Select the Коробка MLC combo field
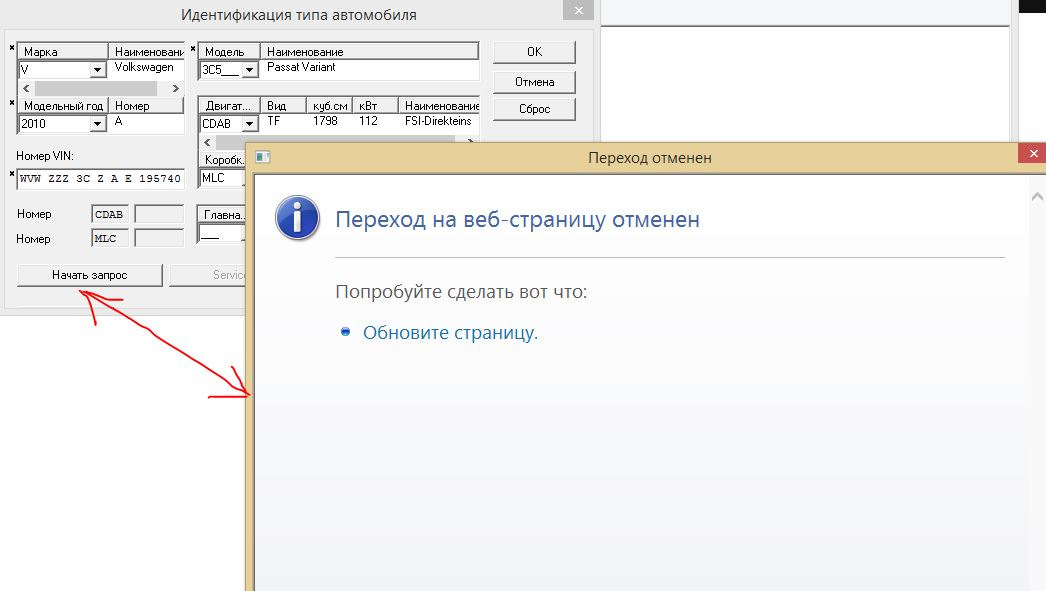Screen dimensions: 1046x591 pos(220,178)
